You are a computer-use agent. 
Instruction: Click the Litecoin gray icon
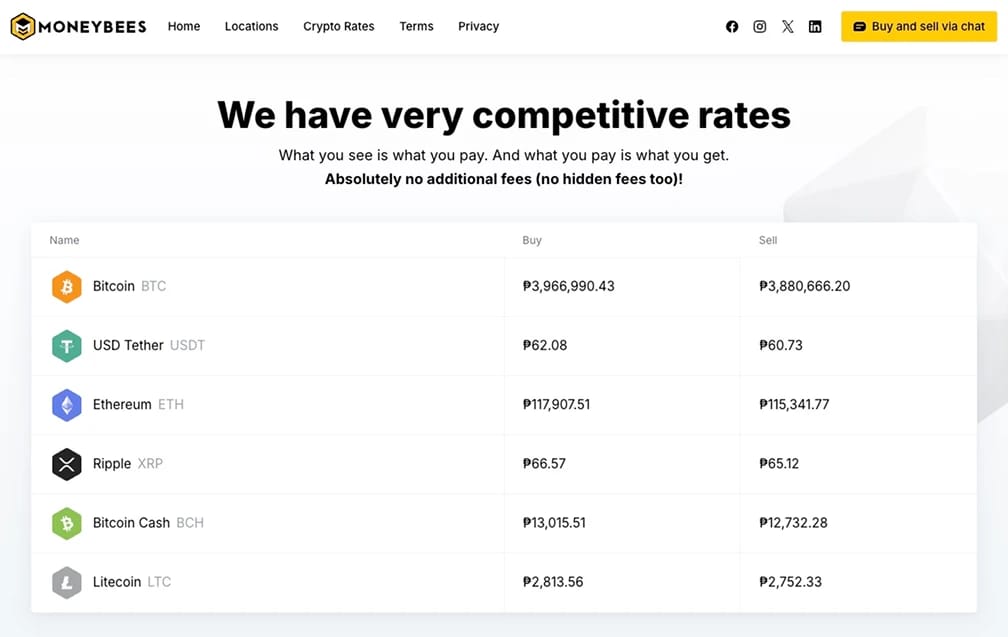click(67, 582)
